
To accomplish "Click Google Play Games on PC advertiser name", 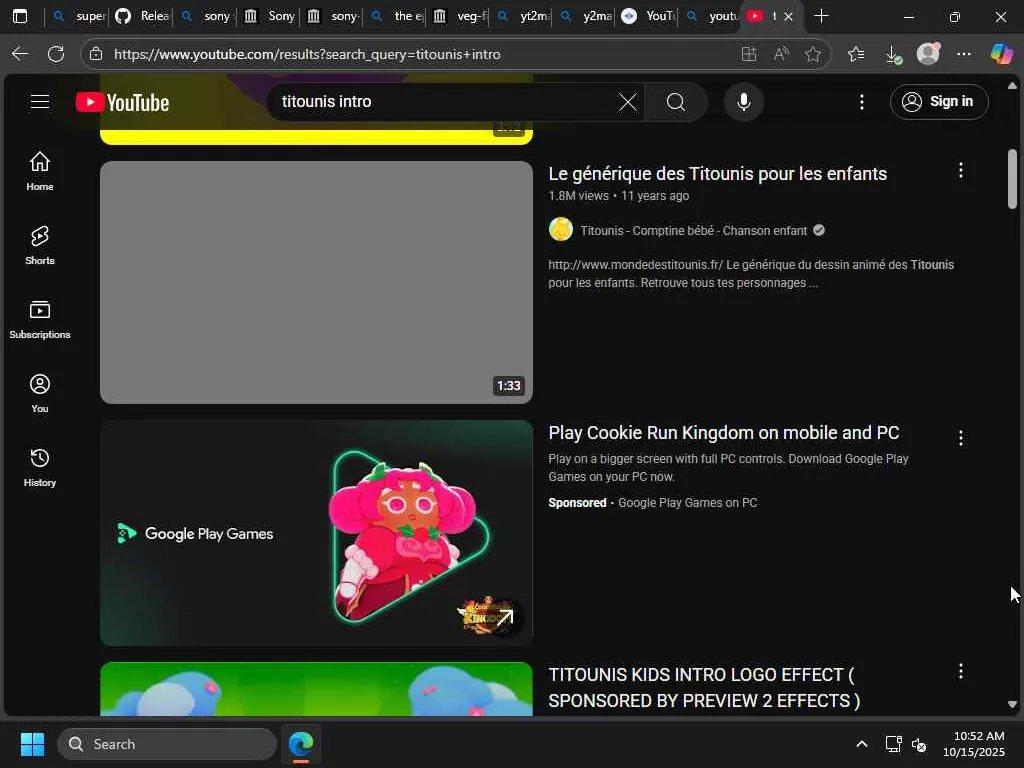I will click(x=688, y=503).
